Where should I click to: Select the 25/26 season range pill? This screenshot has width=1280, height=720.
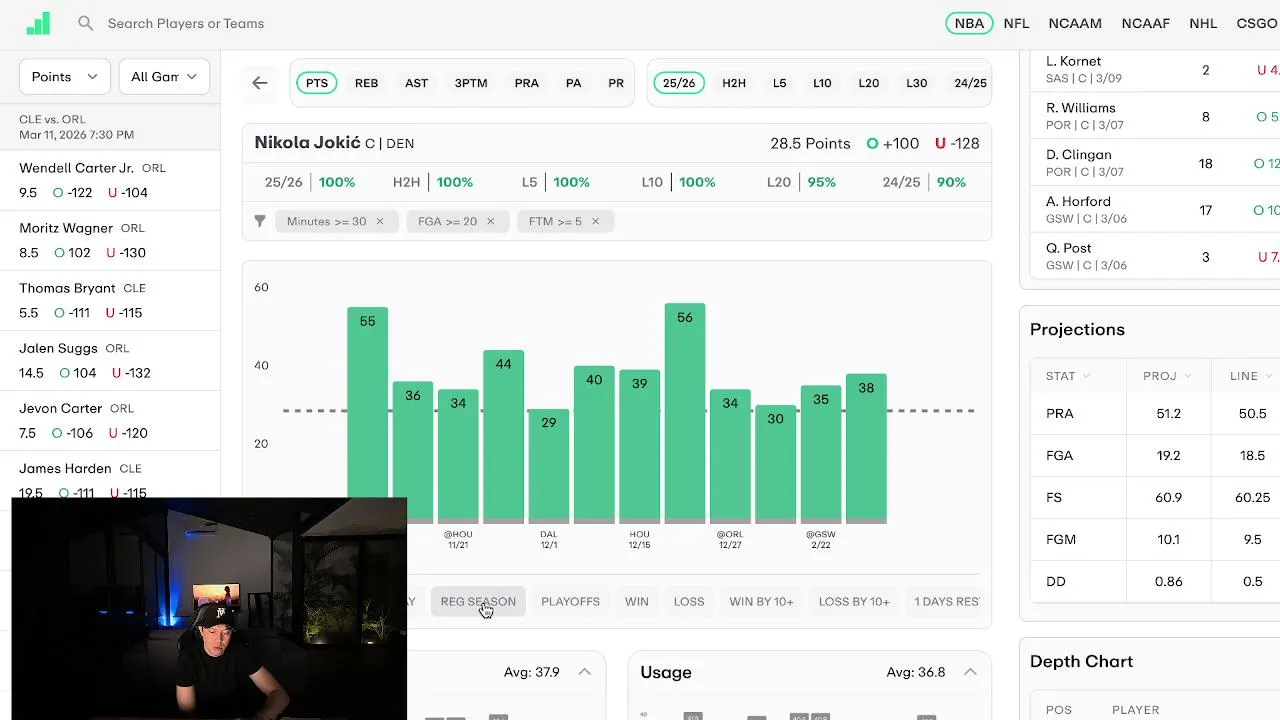pyautogui.click(x=679, y=83)
